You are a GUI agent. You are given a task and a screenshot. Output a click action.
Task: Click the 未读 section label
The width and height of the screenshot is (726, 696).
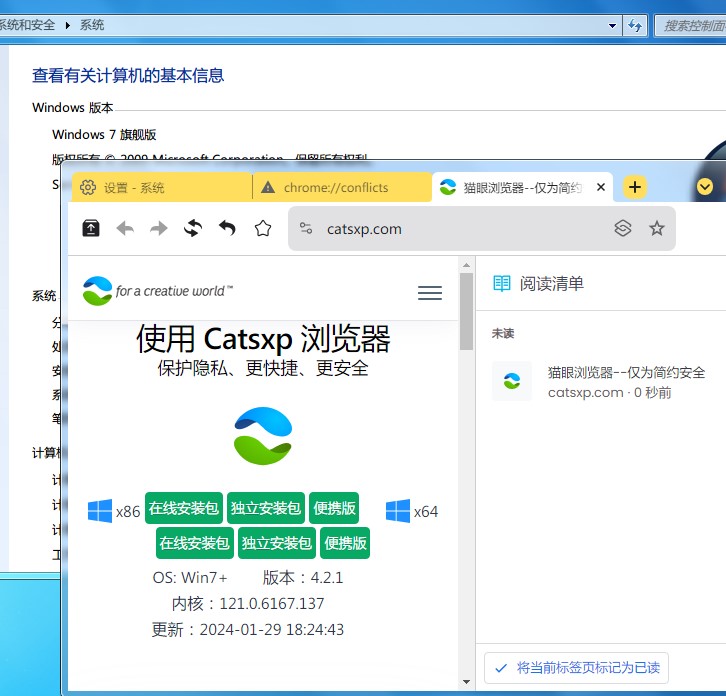click(x=503, y=333)
